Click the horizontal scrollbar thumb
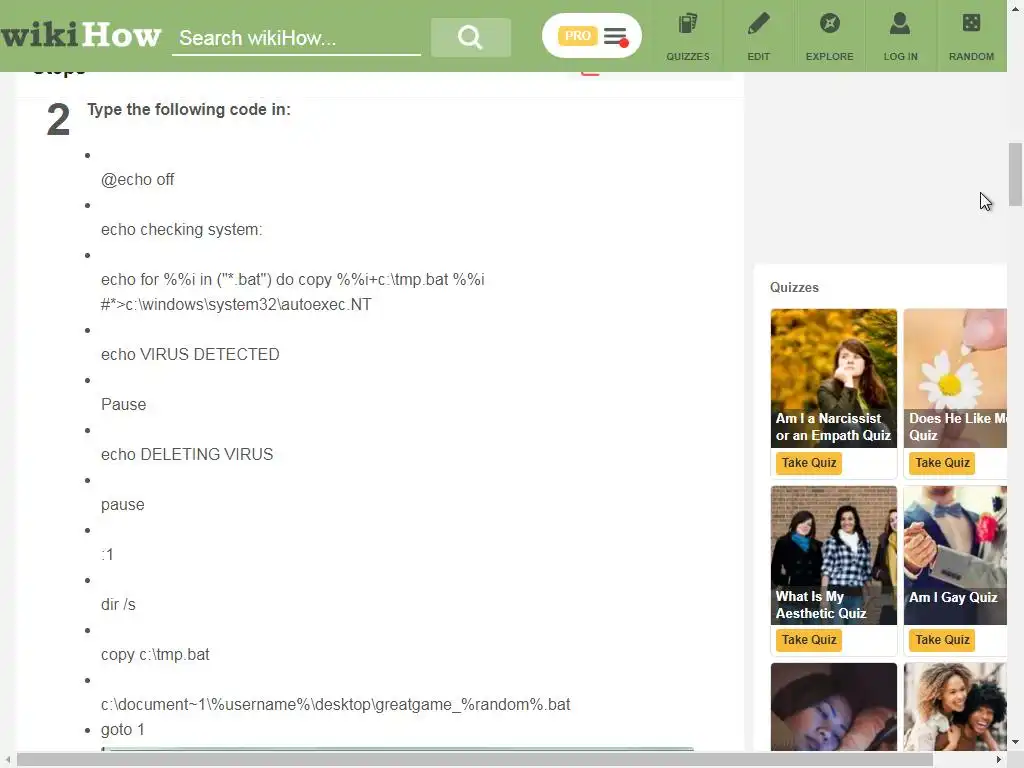 tap(475, 760)
